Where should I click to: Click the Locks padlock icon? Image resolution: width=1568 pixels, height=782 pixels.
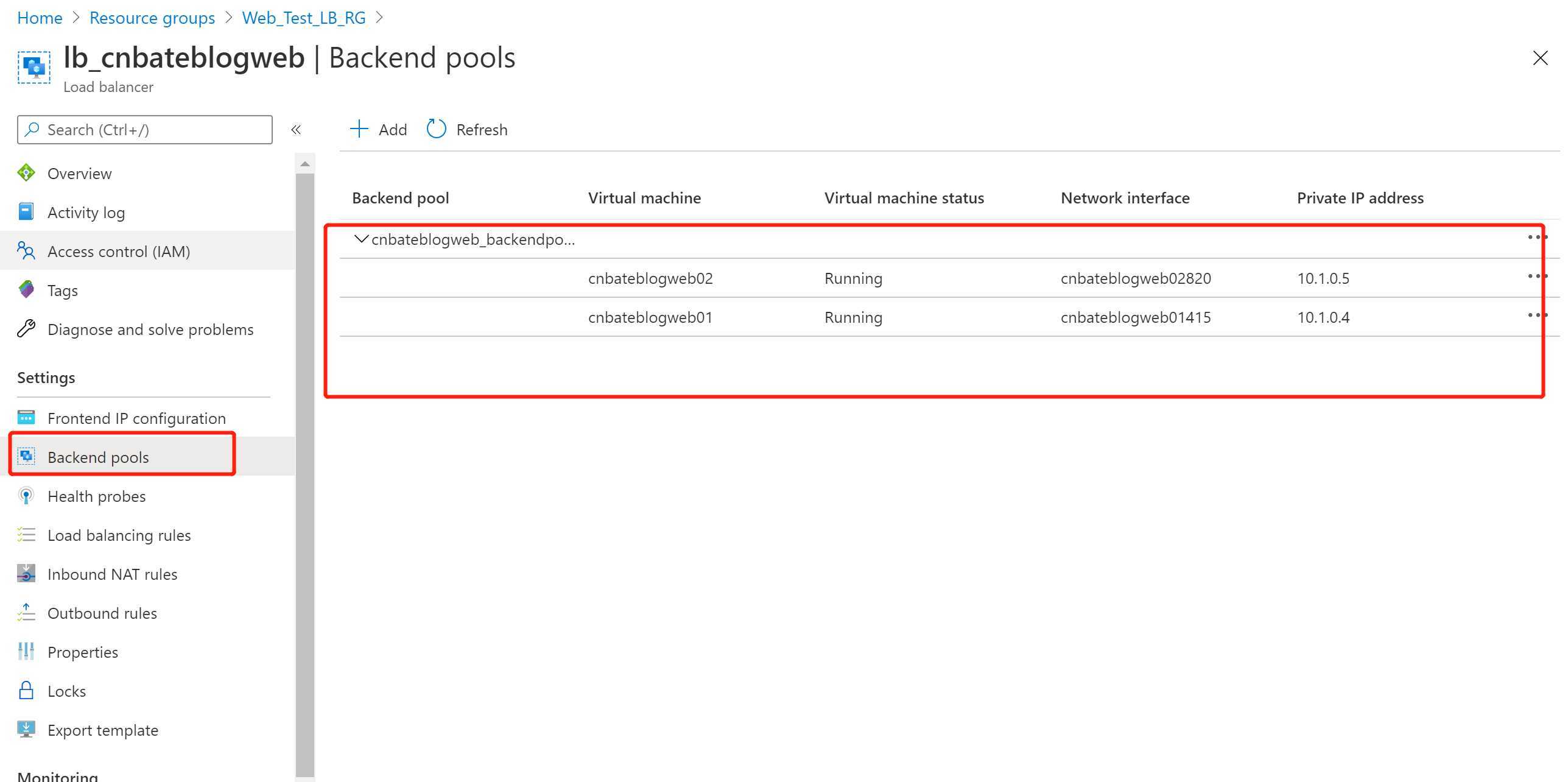[26, 691]
